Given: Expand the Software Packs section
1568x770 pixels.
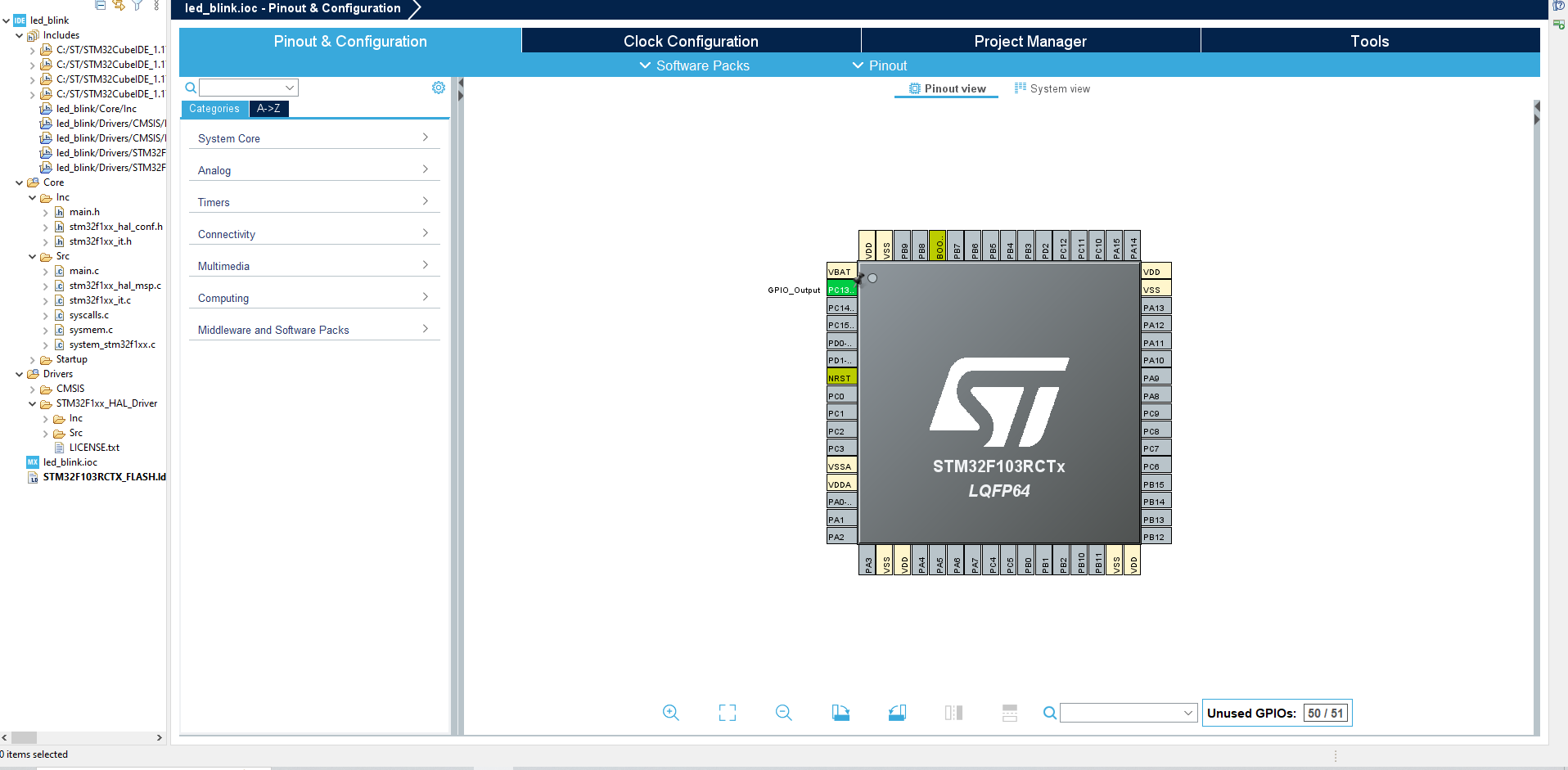Looking at the screenshot, I should tap(694, 65).
